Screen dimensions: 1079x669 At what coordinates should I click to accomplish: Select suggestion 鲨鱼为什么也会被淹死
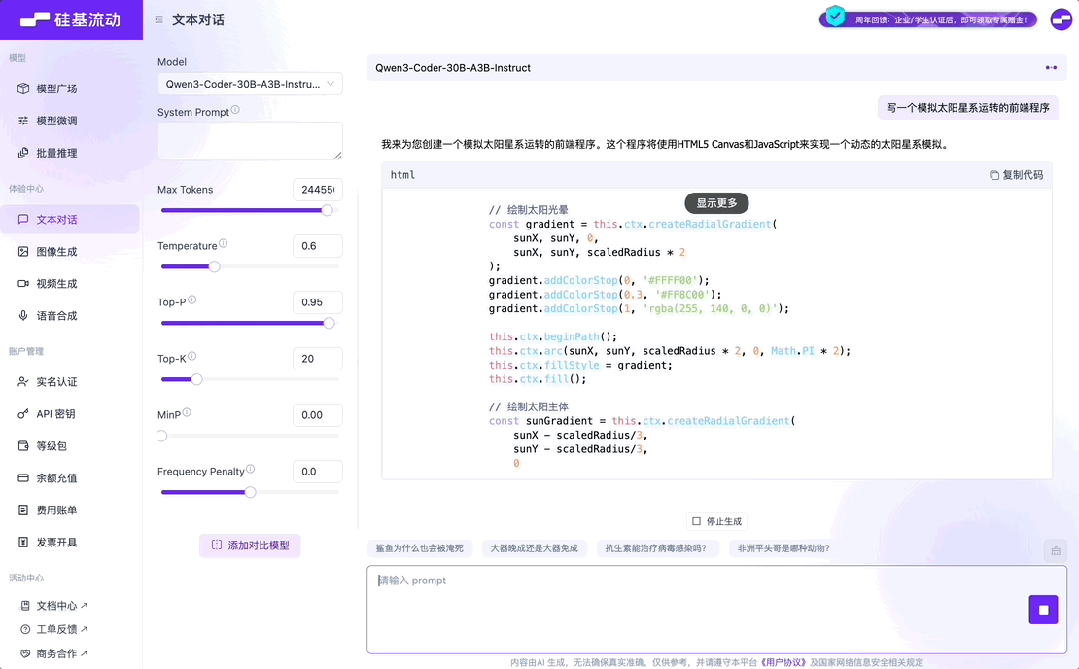(420, 549)
